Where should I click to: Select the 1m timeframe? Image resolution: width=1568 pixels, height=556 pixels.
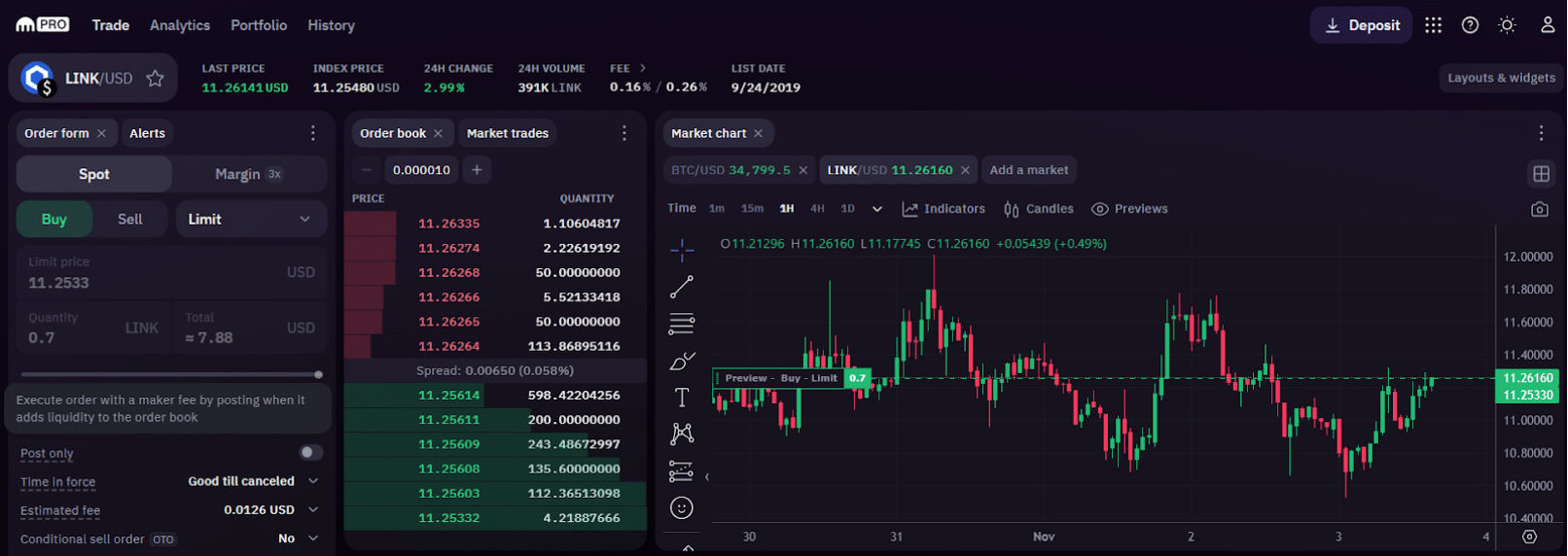click(717, 209)
